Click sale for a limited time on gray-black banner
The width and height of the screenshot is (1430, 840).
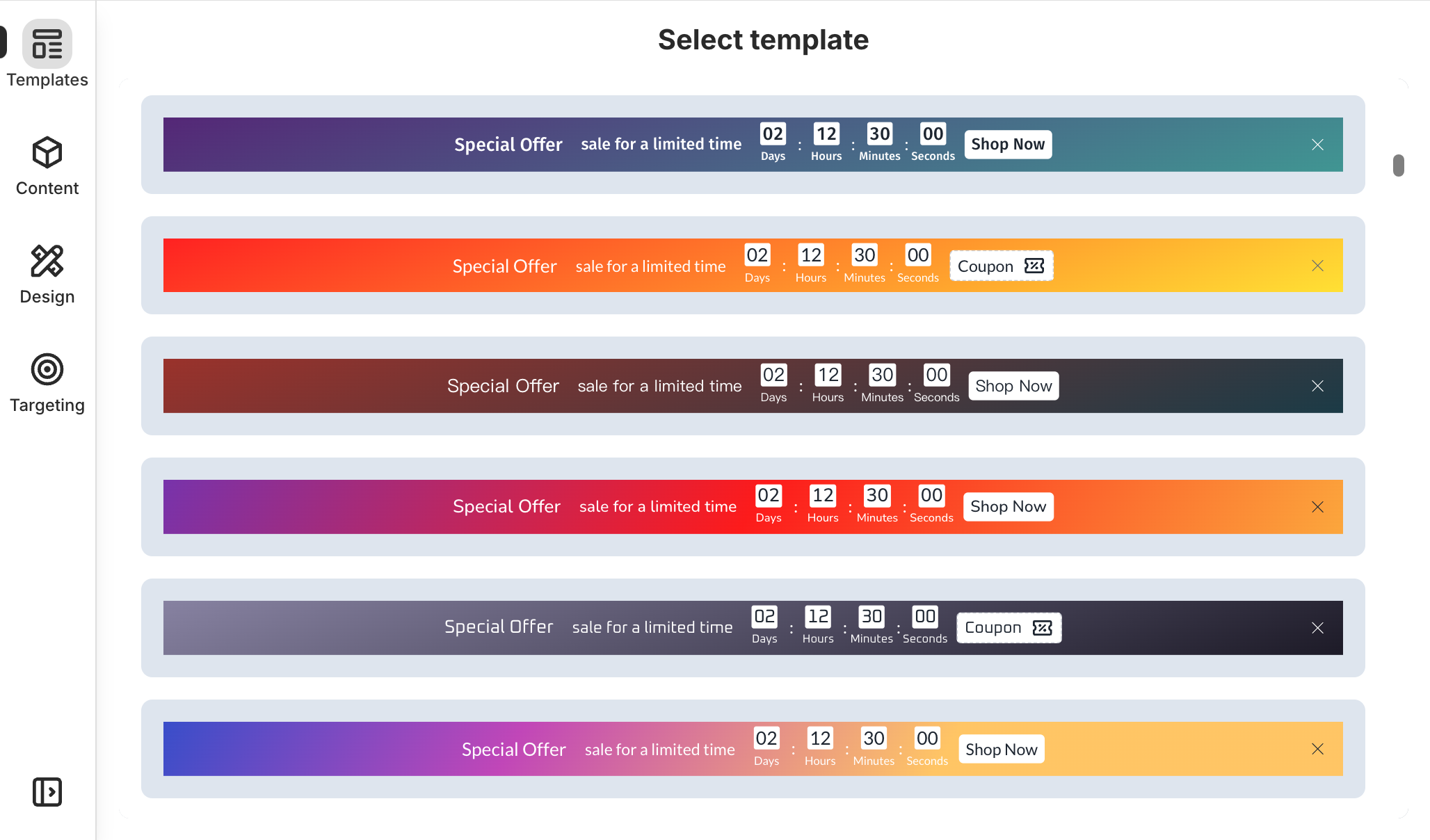coord(652,627)
